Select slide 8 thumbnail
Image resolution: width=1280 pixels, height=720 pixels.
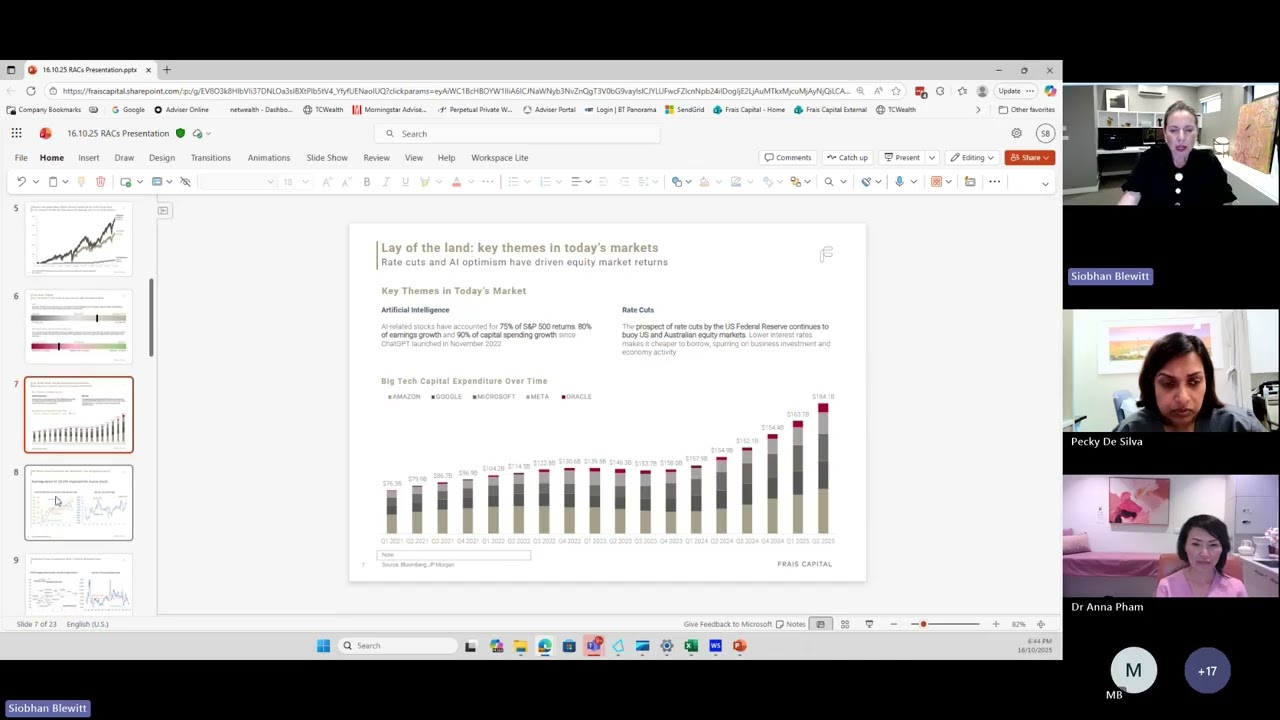(79, 503)
